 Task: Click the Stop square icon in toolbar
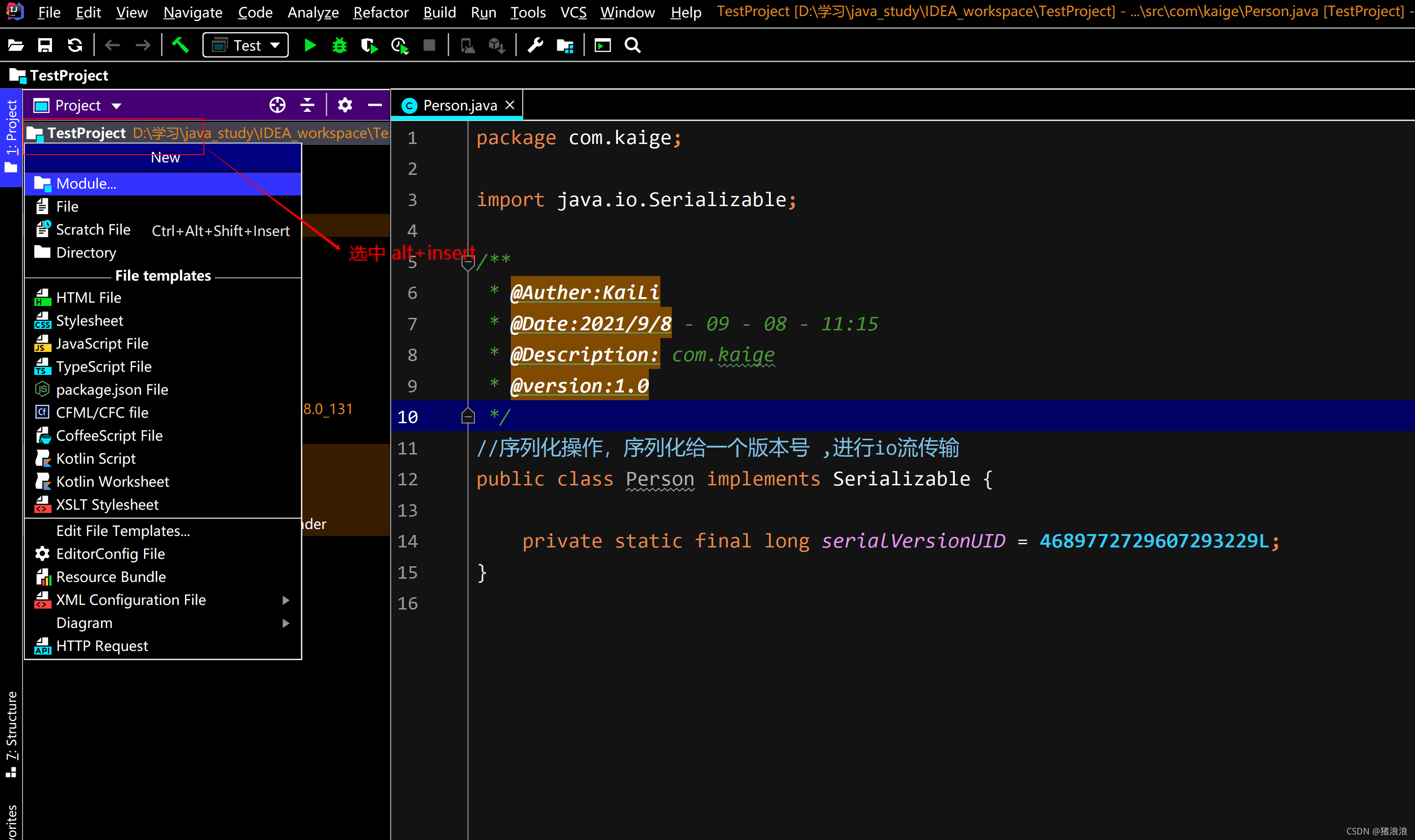[x=429, y=45]
